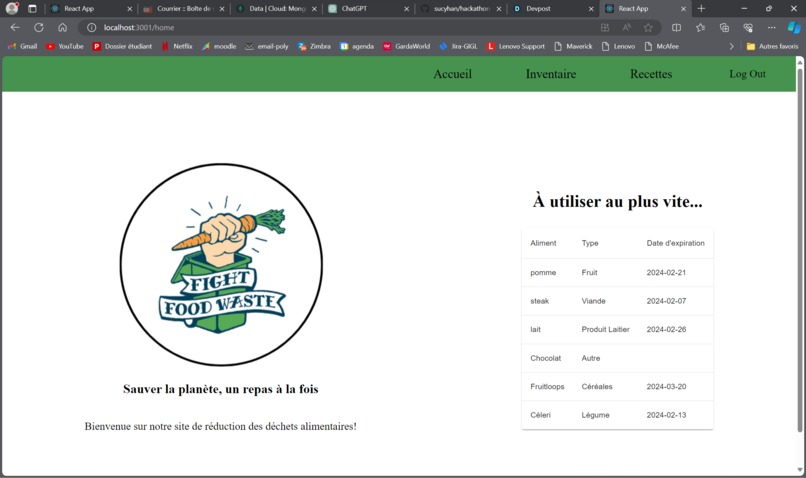Open a new browser tab
Image resolution: width=806 pixels, height=478 pixels.
pos(701,9)
